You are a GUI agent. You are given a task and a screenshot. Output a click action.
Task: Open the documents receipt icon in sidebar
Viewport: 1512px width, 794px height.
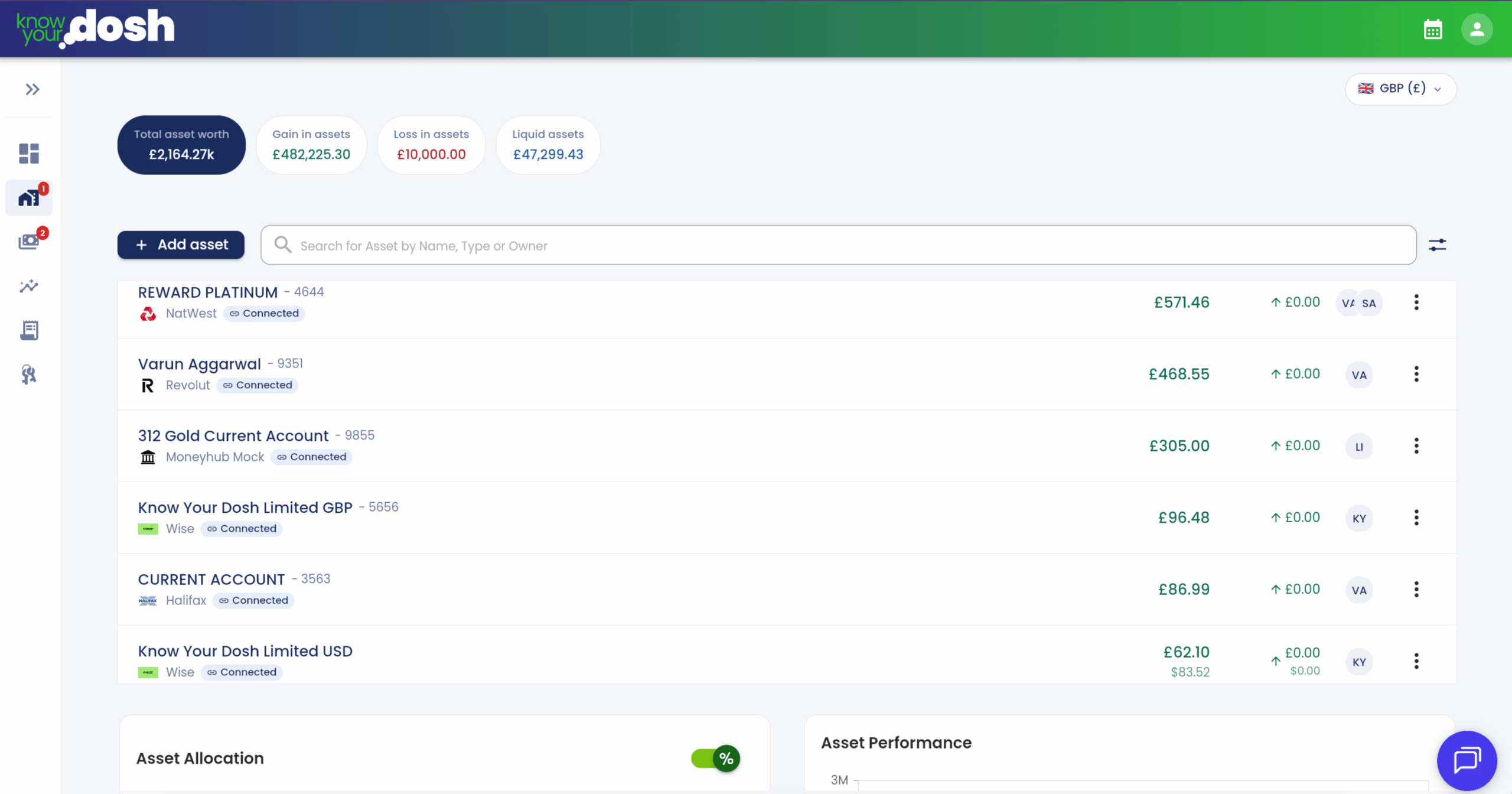(x=29, y=330)
